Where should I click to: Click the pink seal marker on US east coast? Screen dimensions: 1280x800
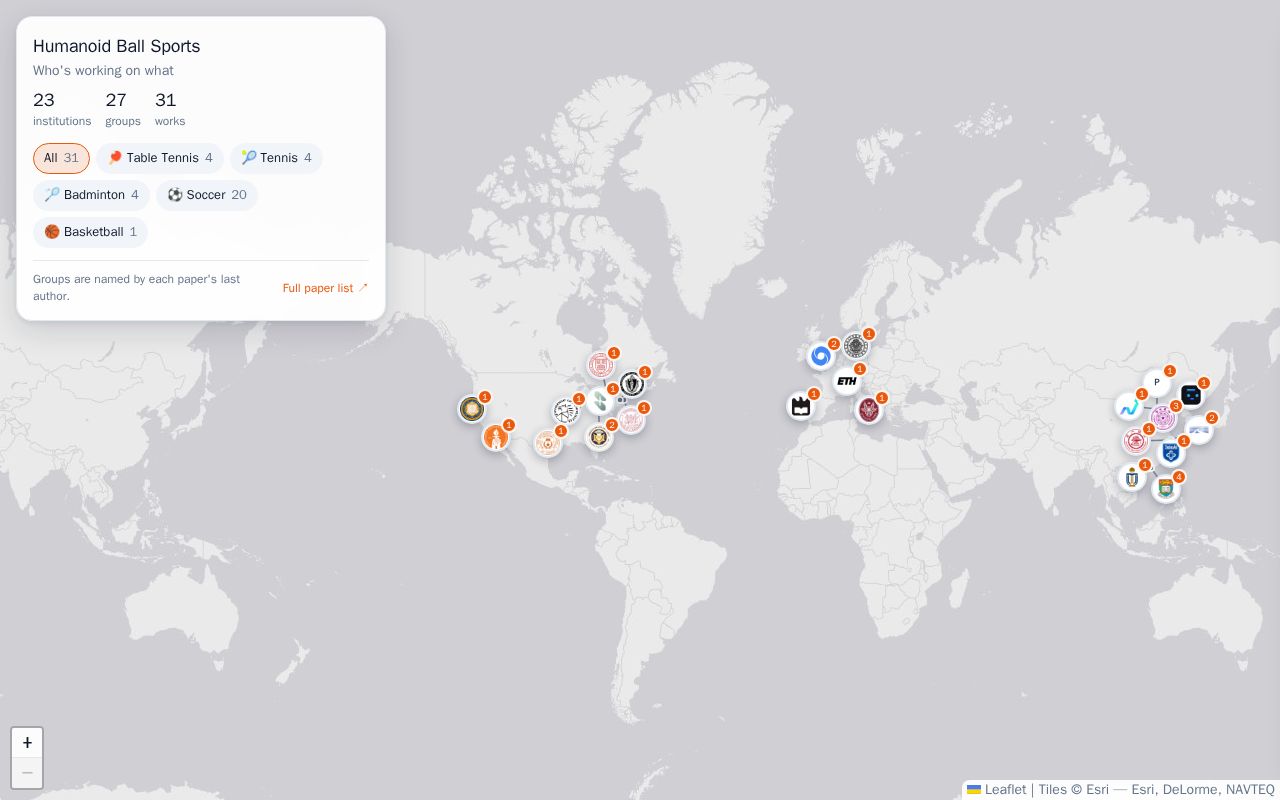coord(631,420)
